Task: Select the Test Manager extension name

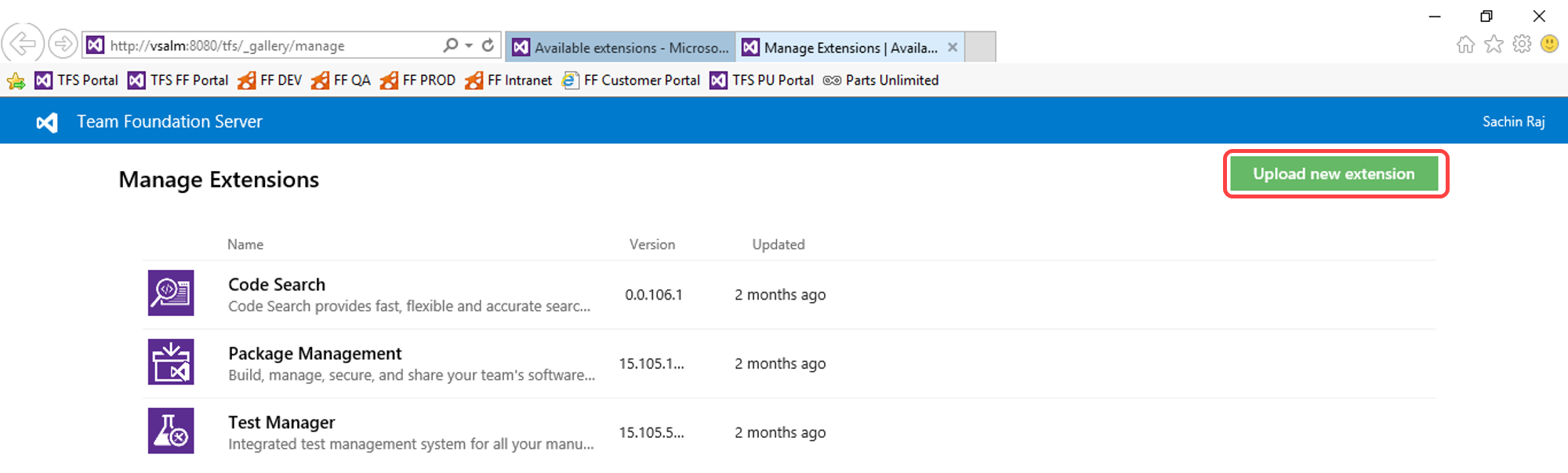Action: 281,423
